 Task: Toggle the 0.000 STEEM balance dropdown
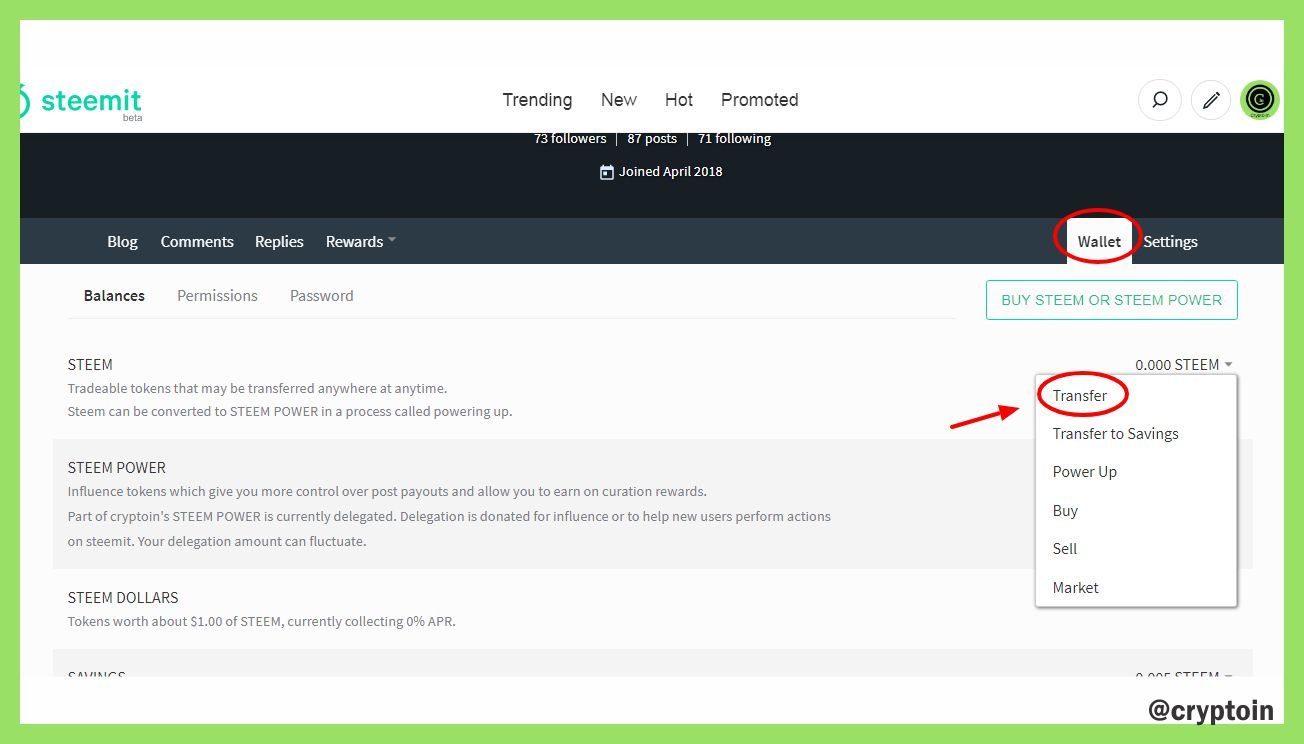click(1184, 365)
